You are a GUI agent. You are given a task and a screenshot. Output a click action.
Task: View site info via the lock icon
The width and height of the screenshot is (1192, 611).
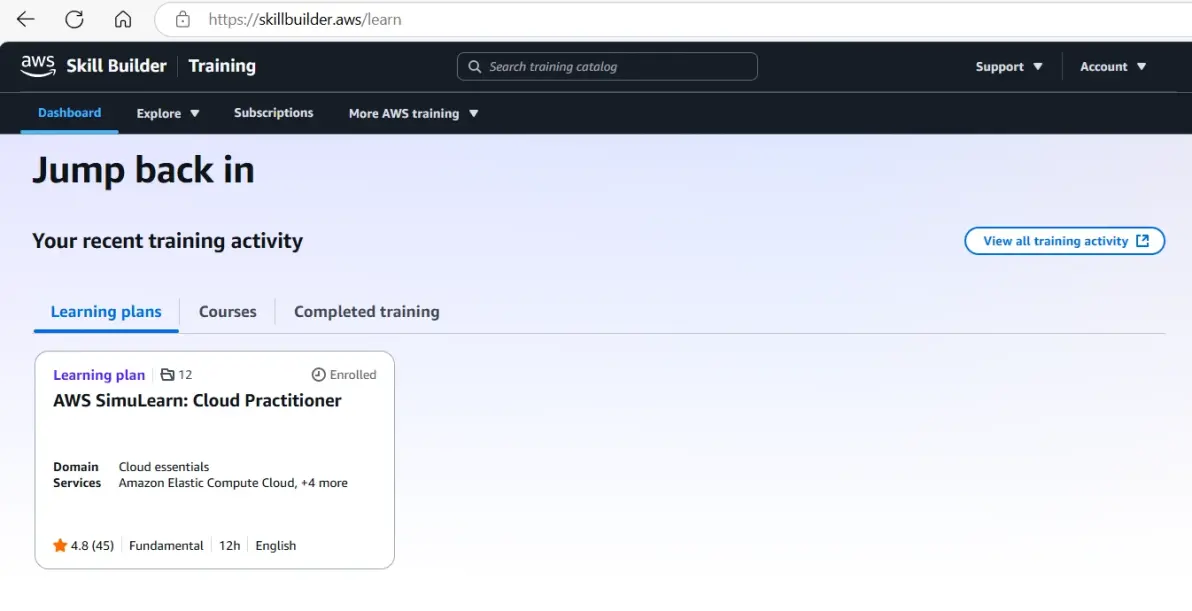coord(182,20)
